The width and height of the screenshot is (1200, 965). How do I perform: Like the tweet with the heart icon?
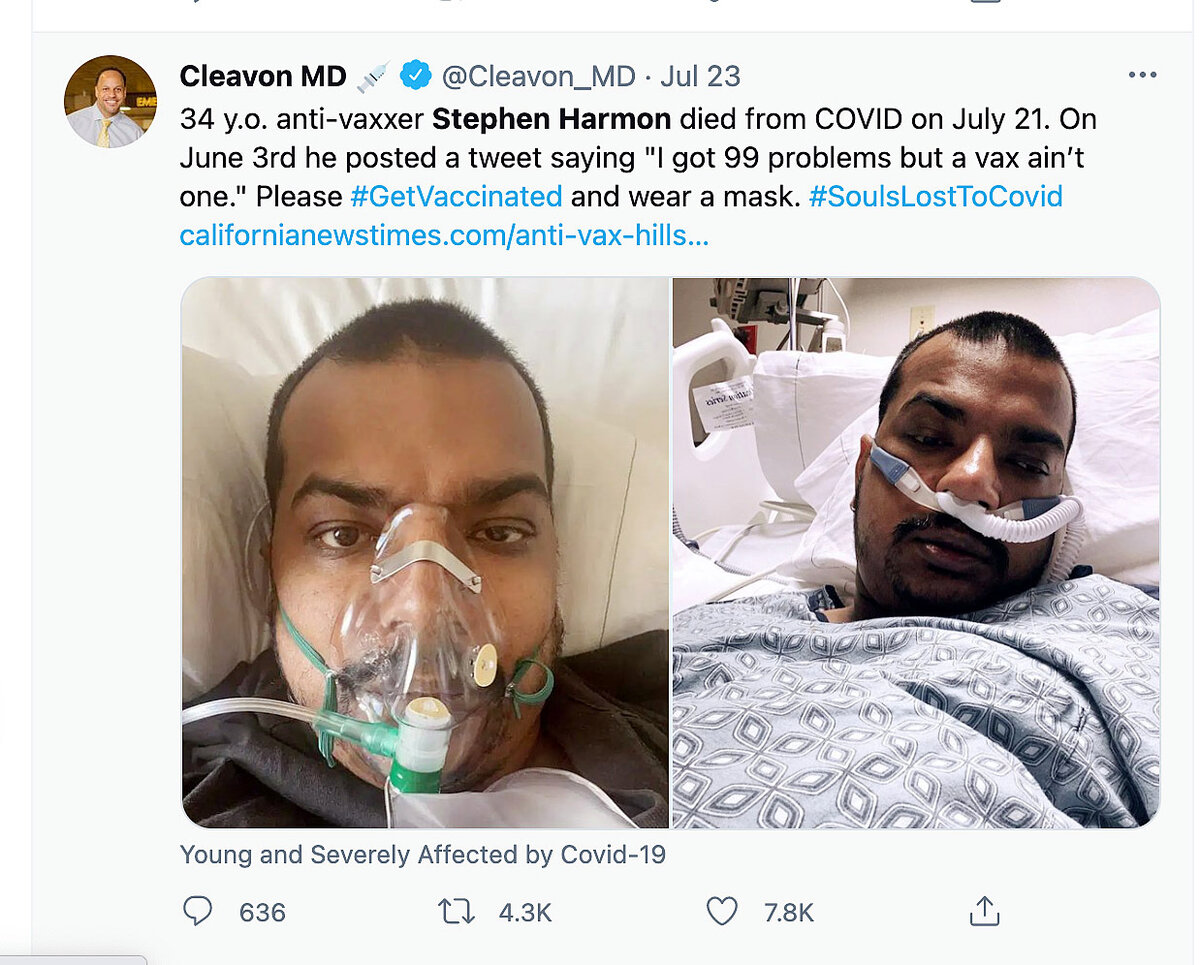coord(721,911)
